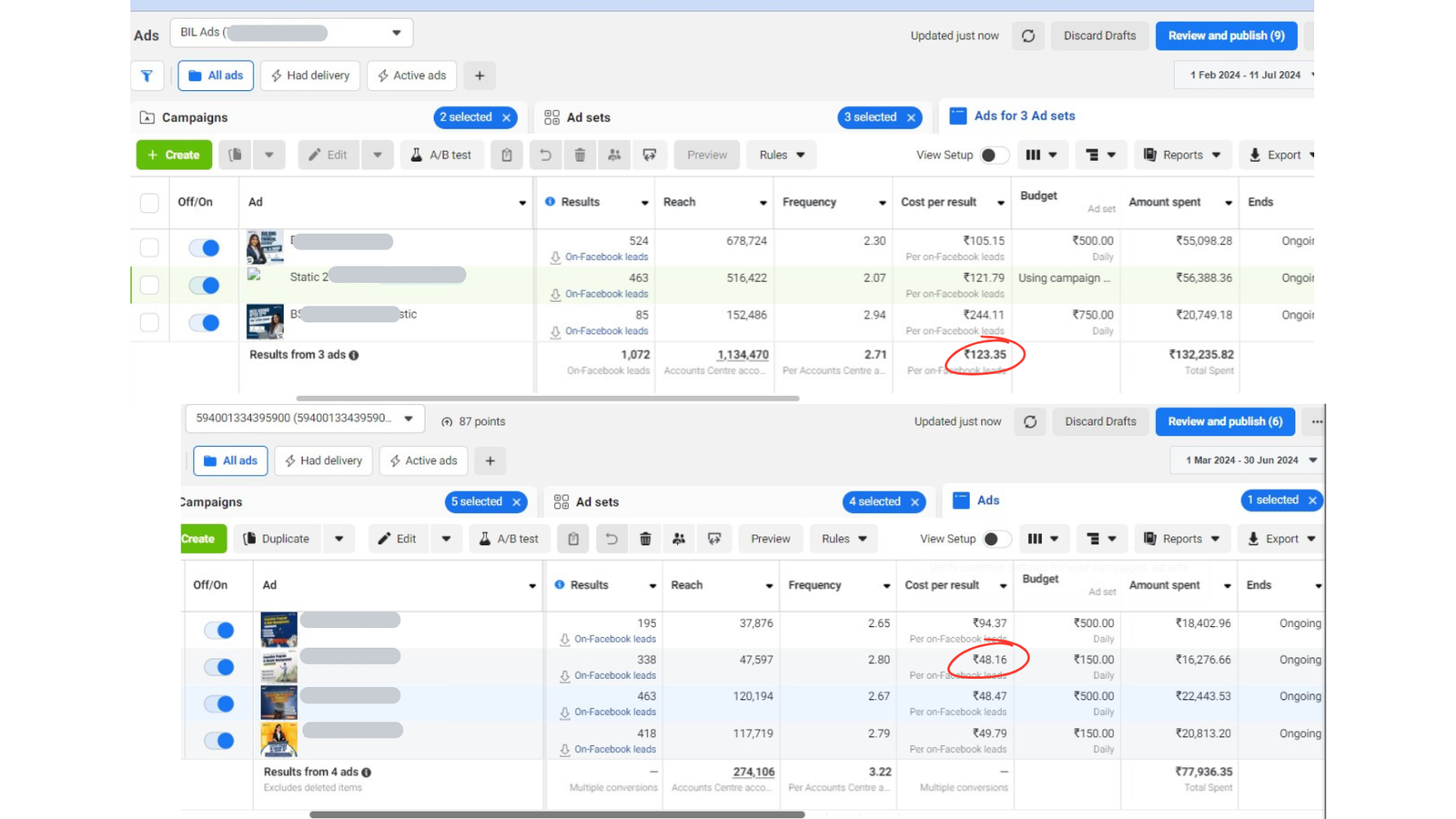Viewport: 1456px width, 819px height.
Task: Switch on View Setup toggle in bottom panel
Action: pyautogui.click(x=996, y=539)
